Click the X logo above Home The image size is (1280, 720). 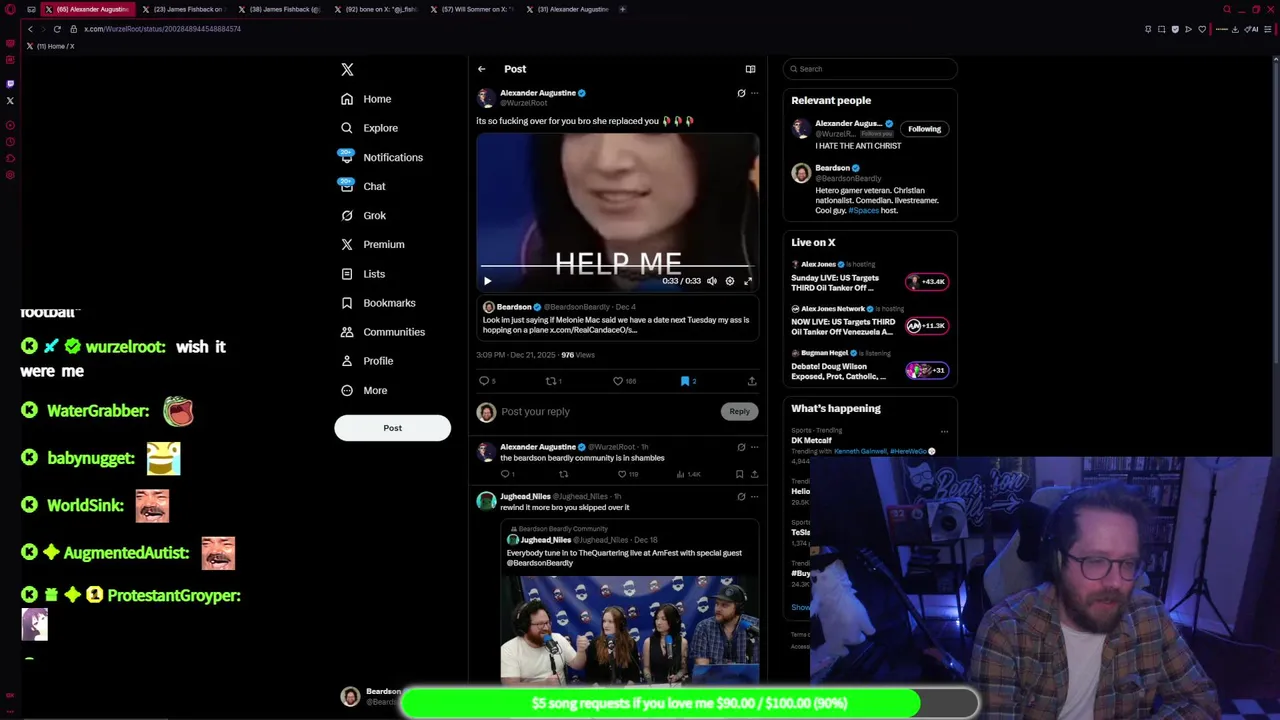pos(347,69)
